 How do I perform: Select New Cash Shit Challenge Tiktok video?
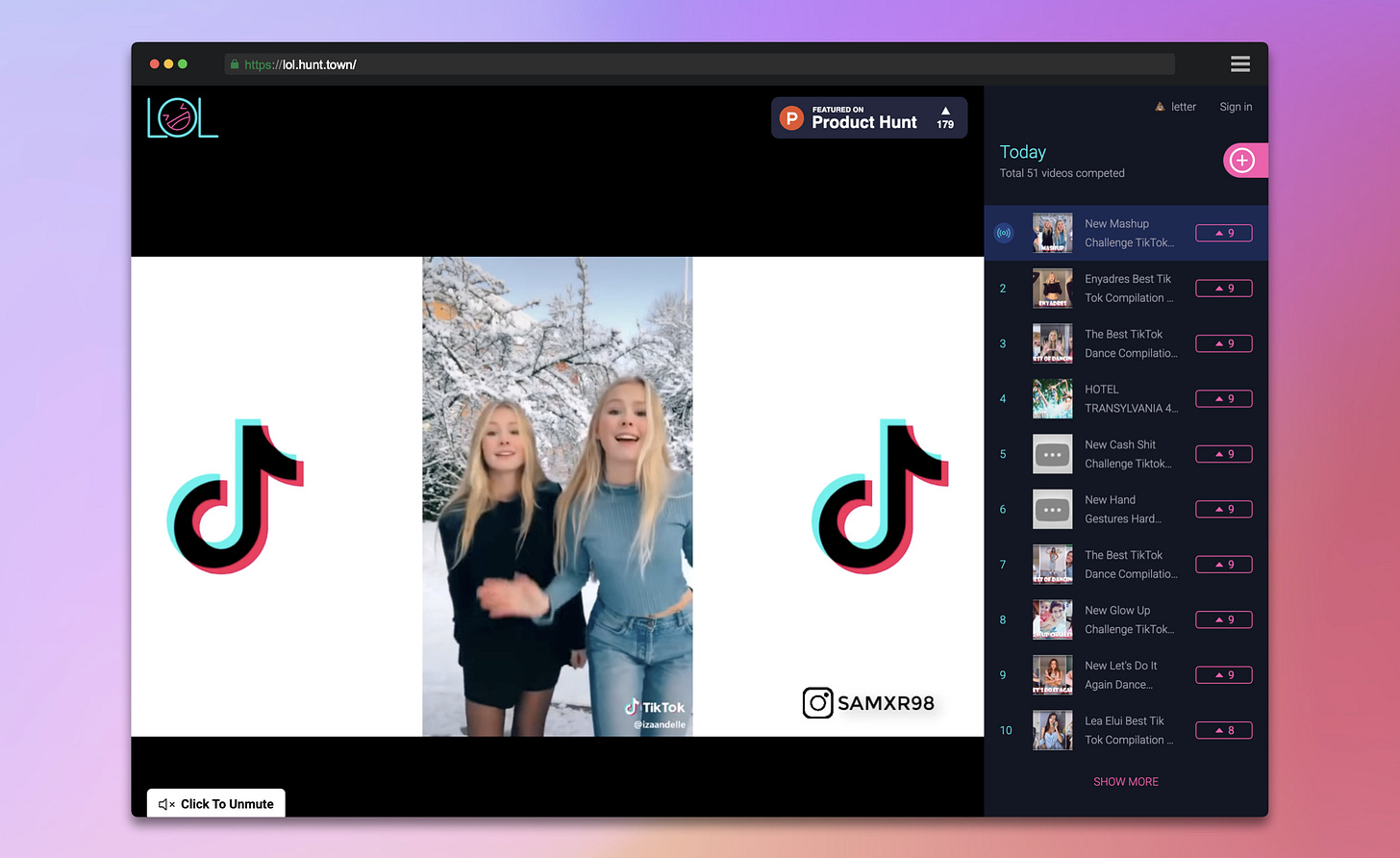tap(1128, 454)
